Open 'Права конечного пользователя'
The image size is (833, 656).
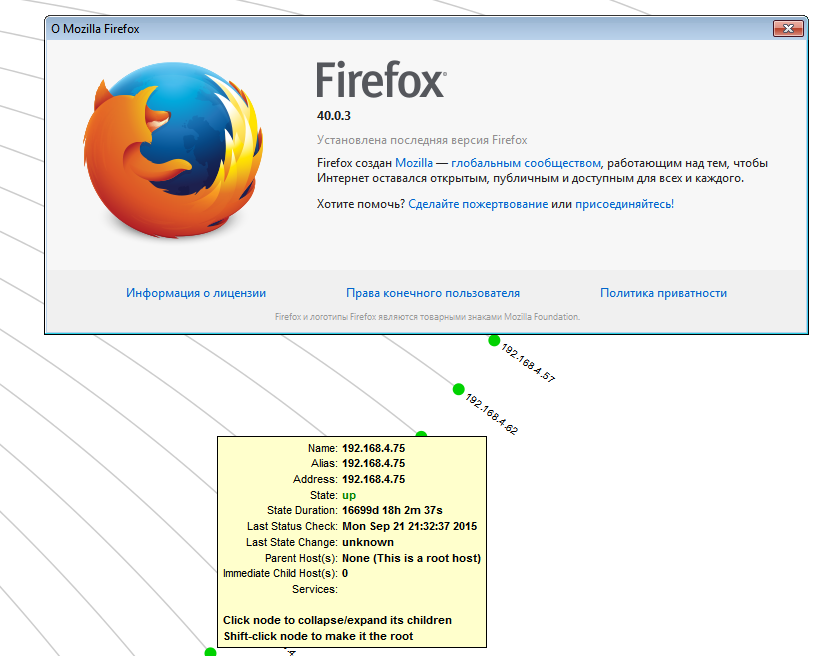(433, 293)
